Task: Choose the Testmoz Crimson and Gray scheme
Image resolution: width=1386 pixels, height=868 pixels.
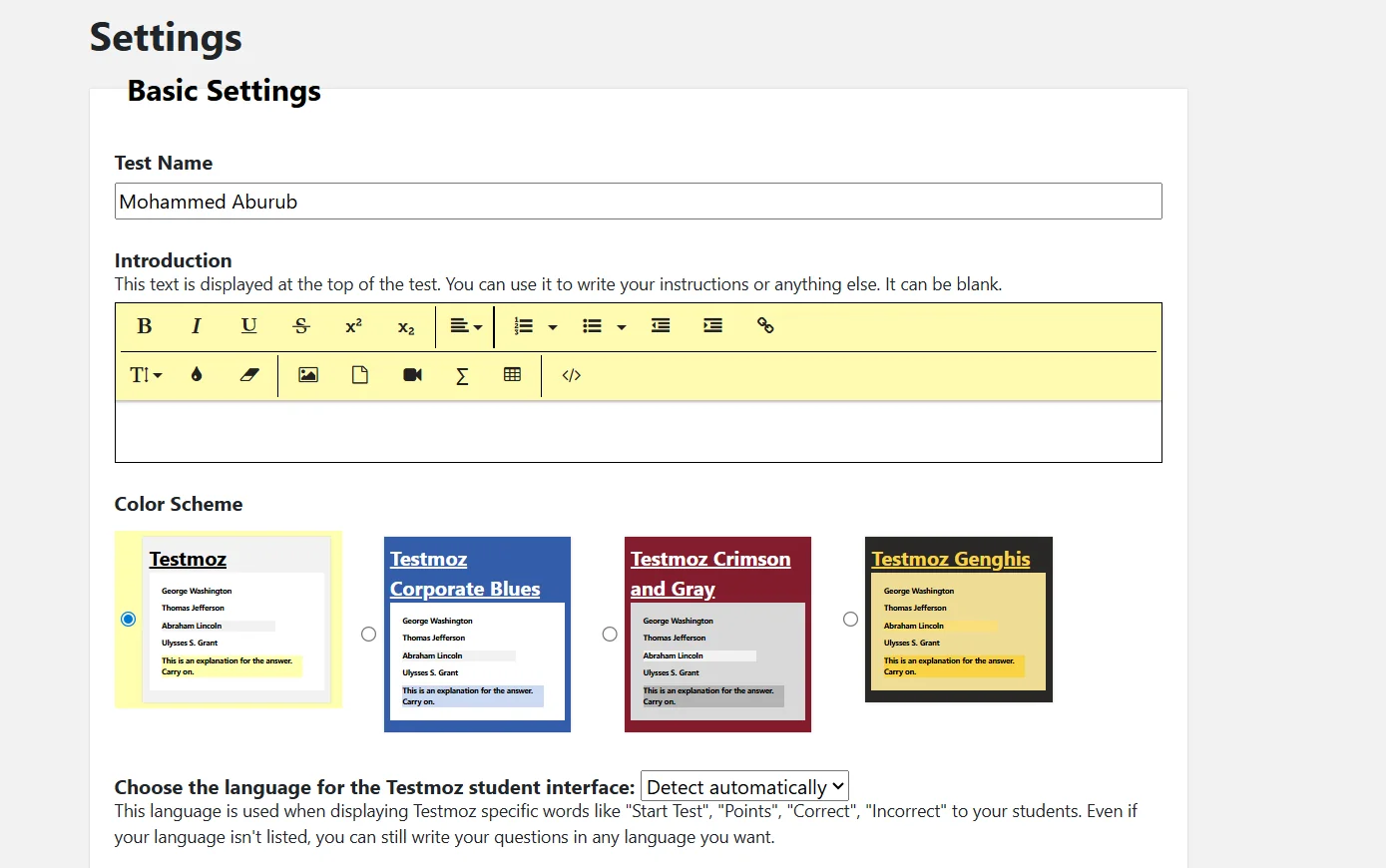Action: point(609,634)
